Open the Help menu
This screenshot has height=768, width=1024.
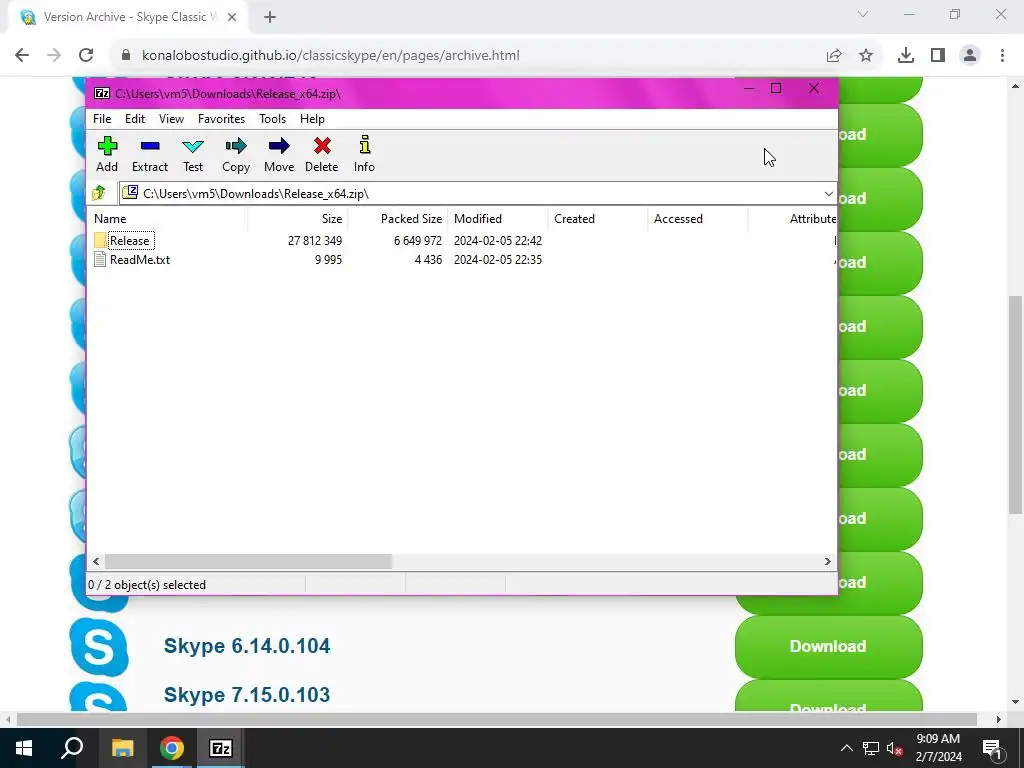click(x=312, y=119)
